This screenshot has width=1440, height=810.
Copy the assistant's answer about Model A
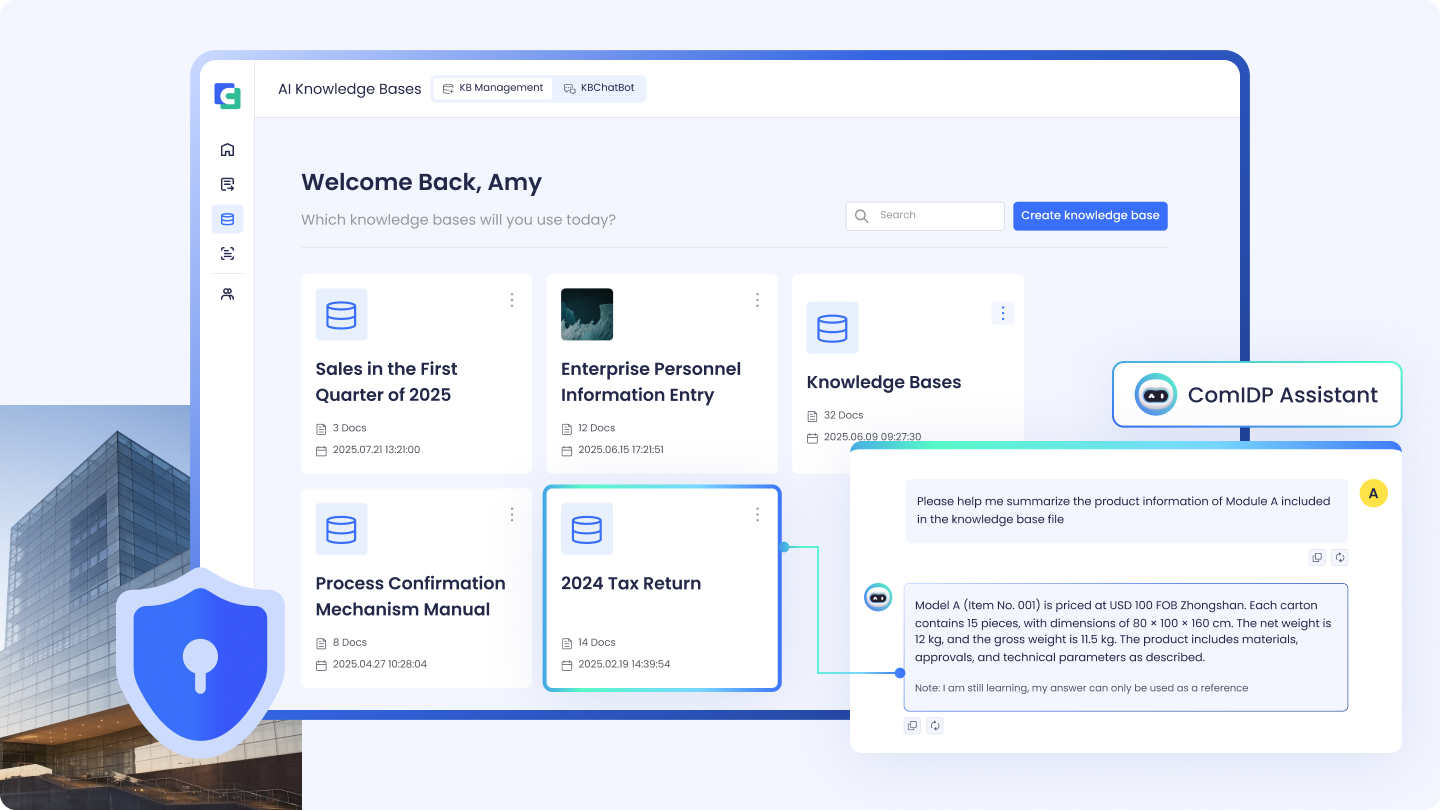coord(912,725)
